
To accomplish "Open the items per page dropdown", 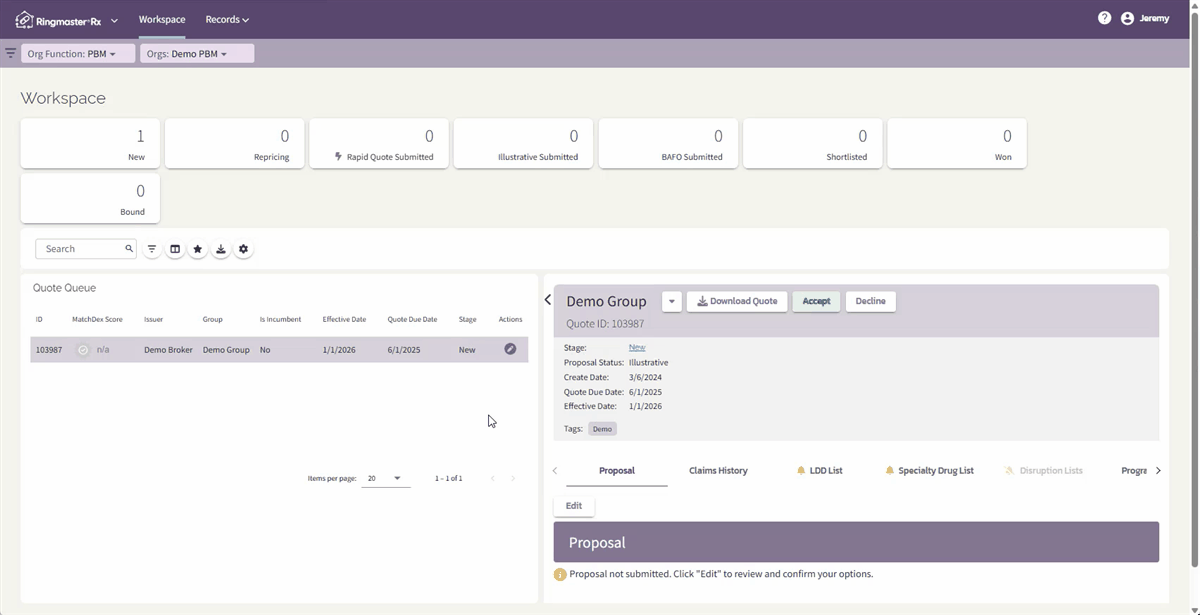I will (x=383, y=478).
